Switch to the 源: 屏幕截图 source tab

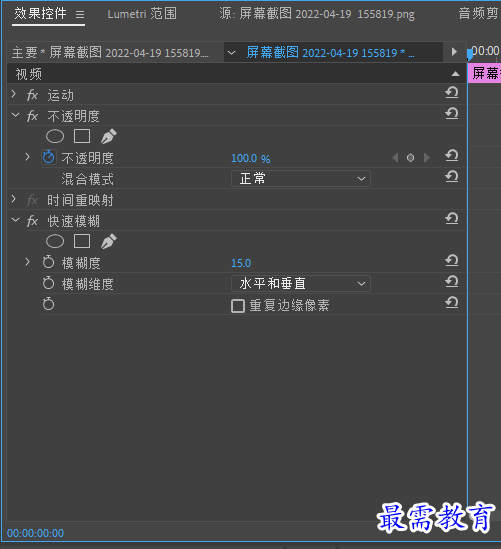pos(317,14)
